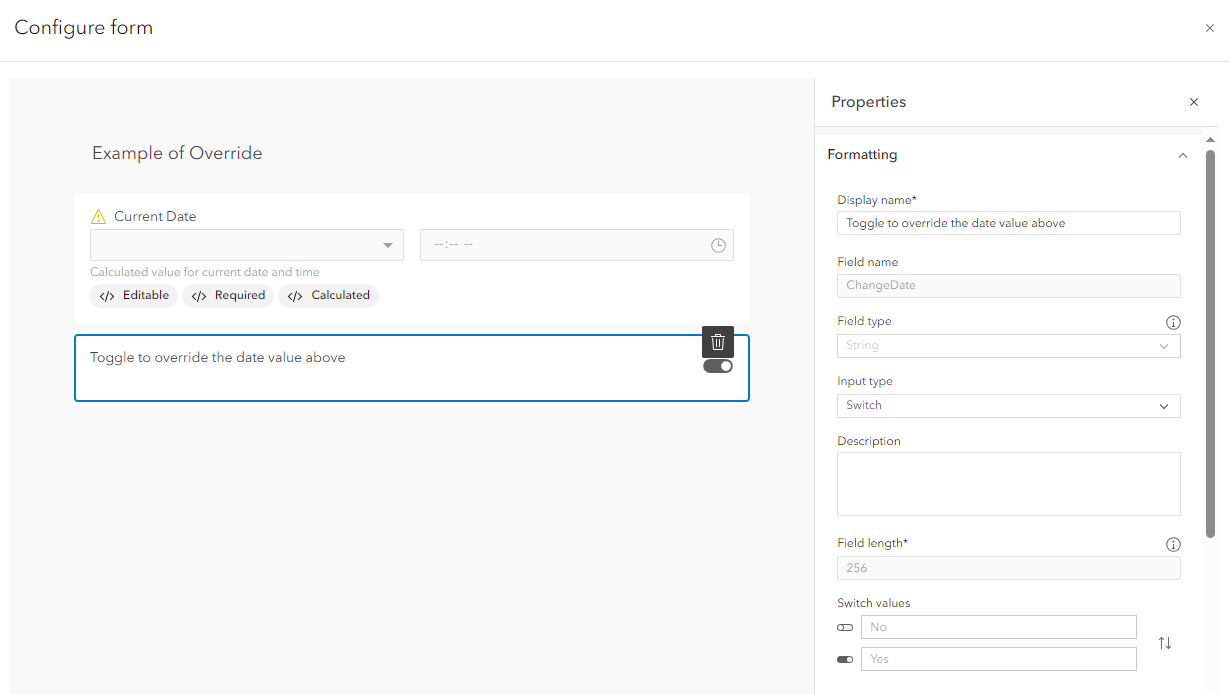Click the off-state switch icon beside No
1229x694 pixels.
845,627
